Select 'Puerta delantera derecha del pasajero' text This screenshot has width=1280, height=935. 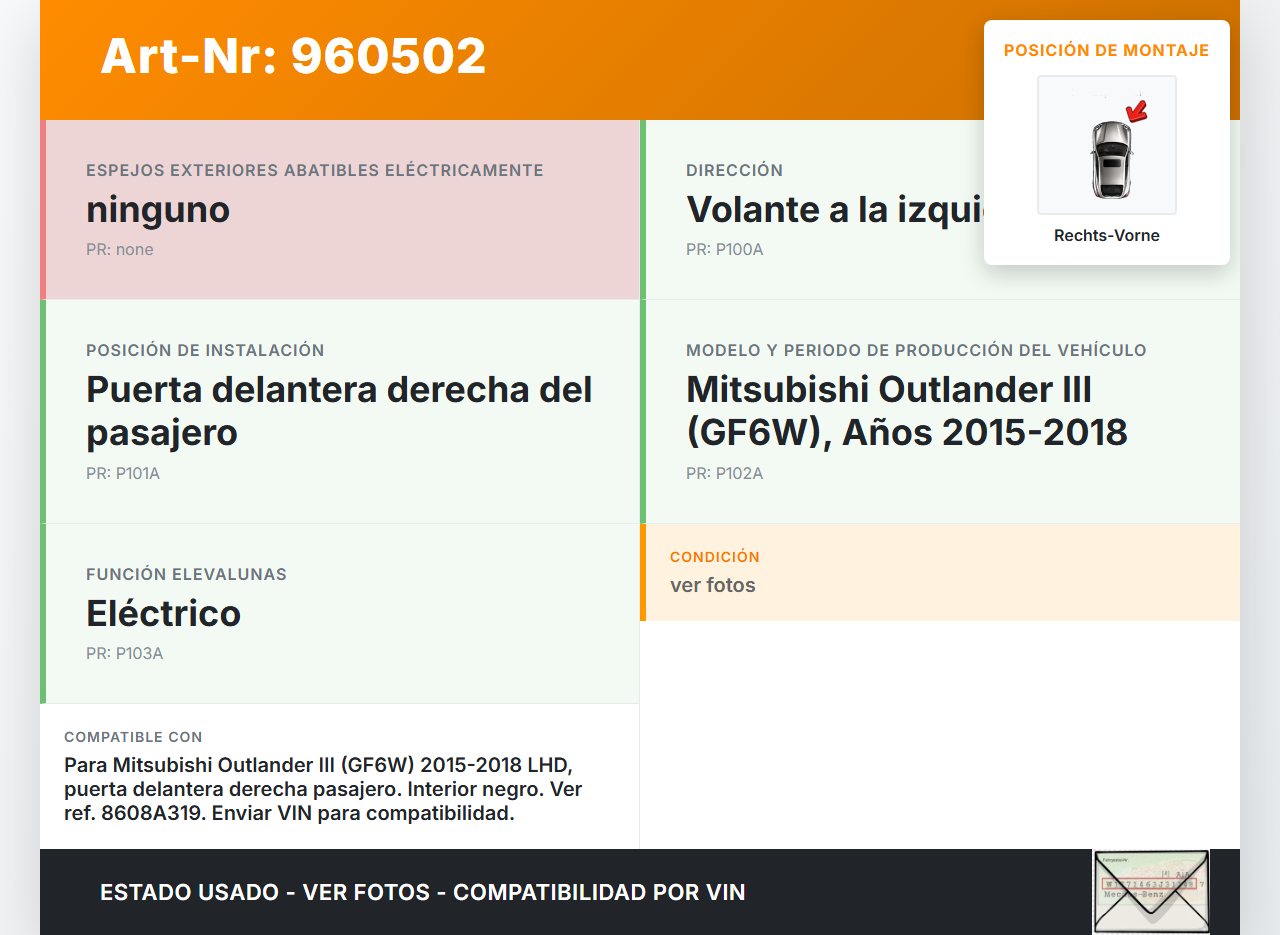tap(339, 411)
